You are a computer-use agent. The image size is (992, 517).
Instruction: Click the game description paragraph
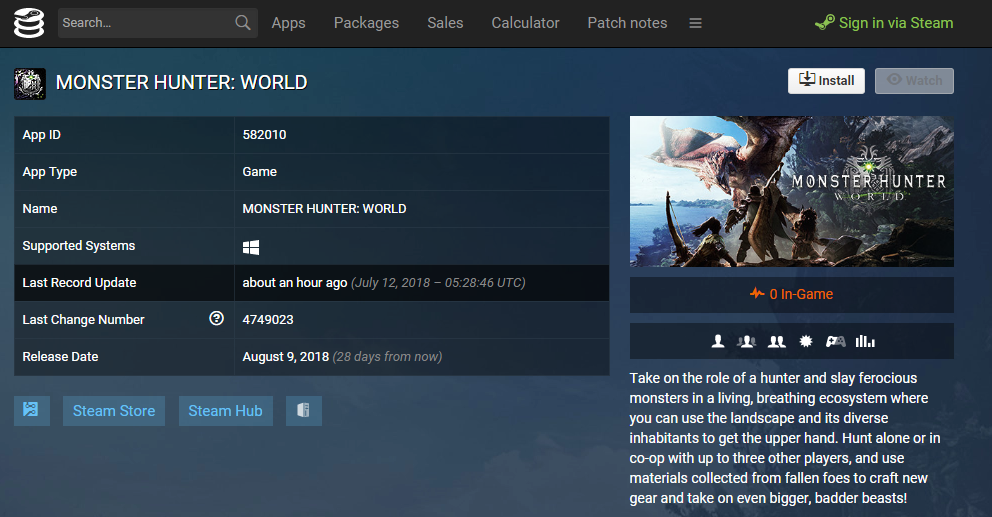tap(785, 438)
